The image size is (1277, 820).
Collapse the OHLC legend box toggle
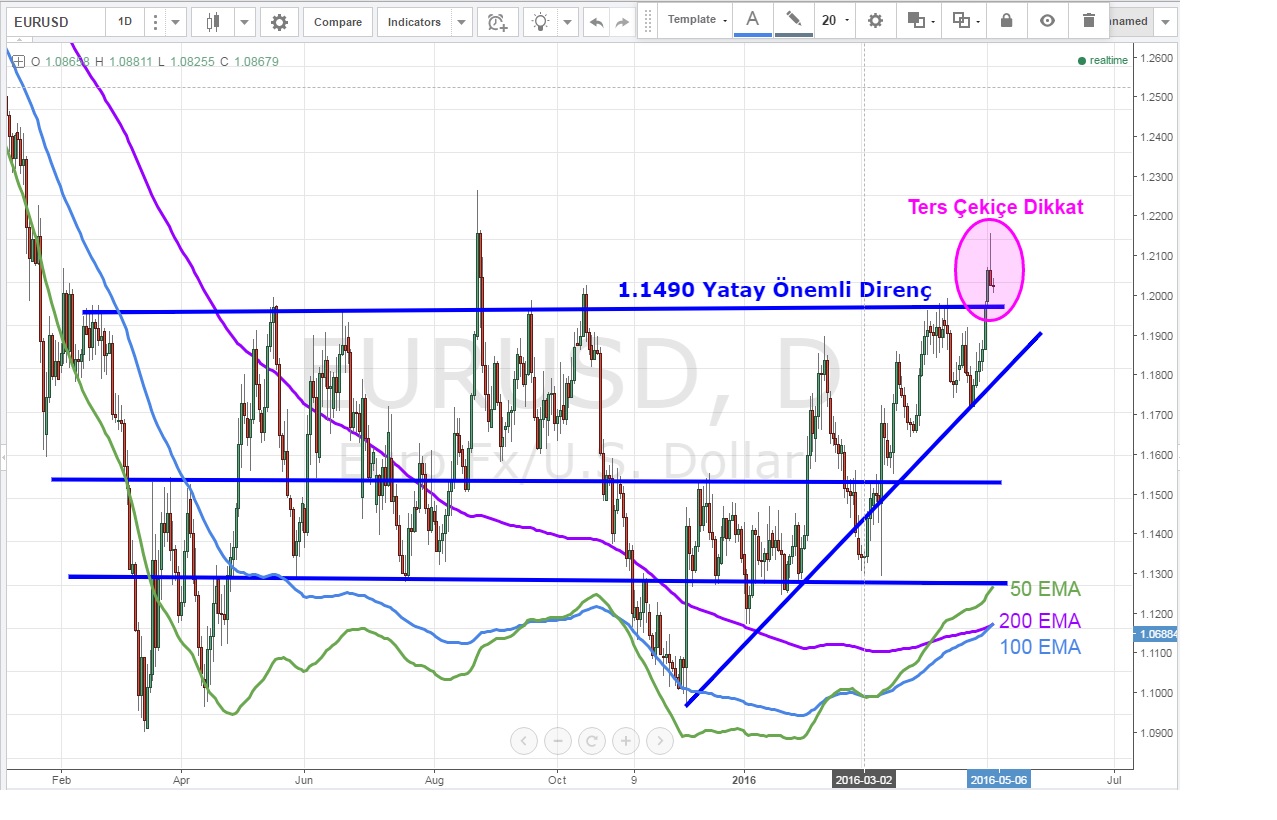pos(18,61)
